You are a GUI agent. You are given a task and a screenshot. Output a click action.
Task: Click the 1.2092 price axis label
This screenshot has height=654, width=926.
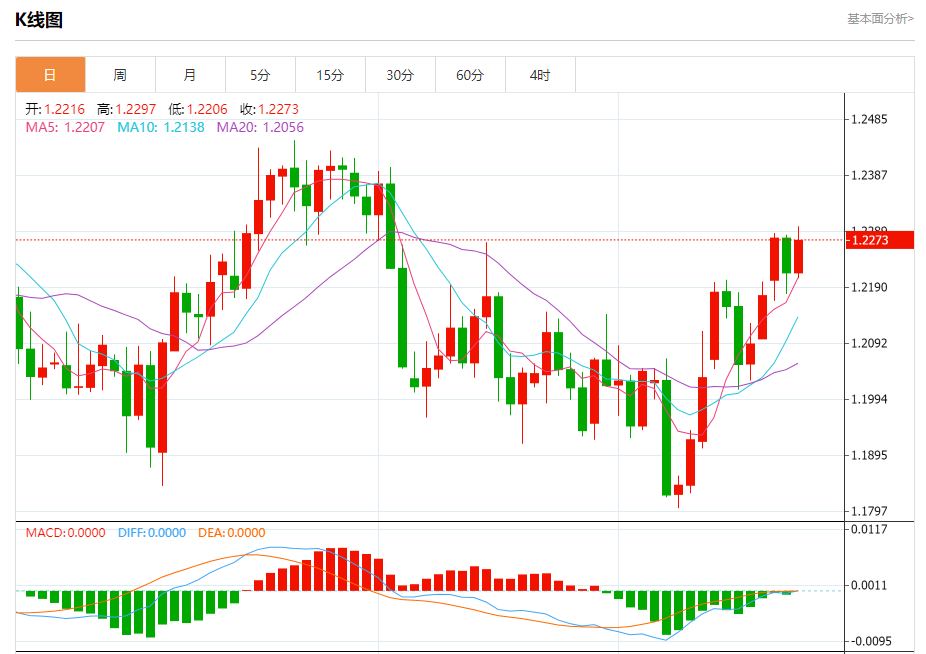(x=869, y=343)
